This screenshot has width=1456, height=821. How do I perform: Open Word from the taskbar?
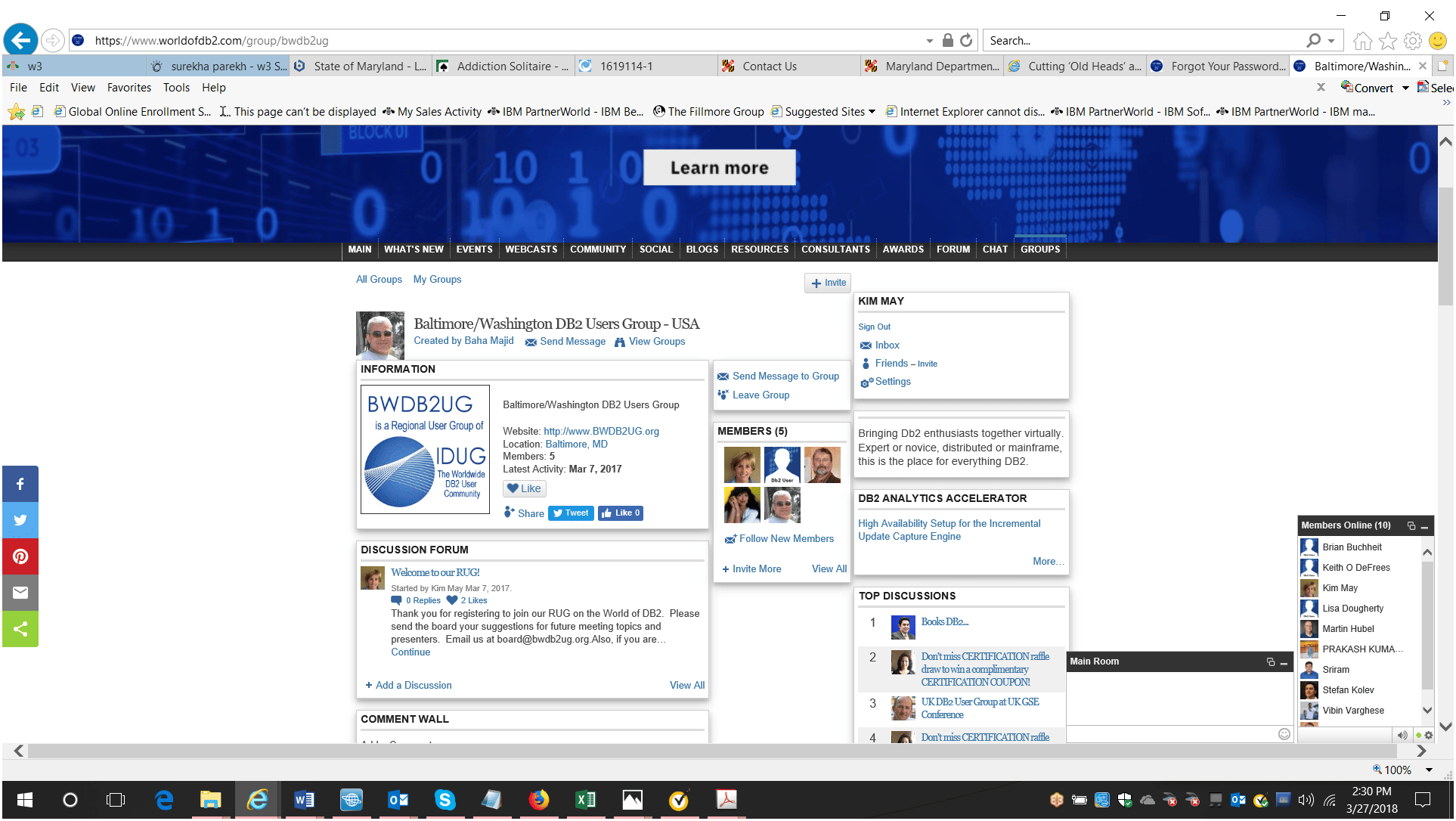click(305, 800)
